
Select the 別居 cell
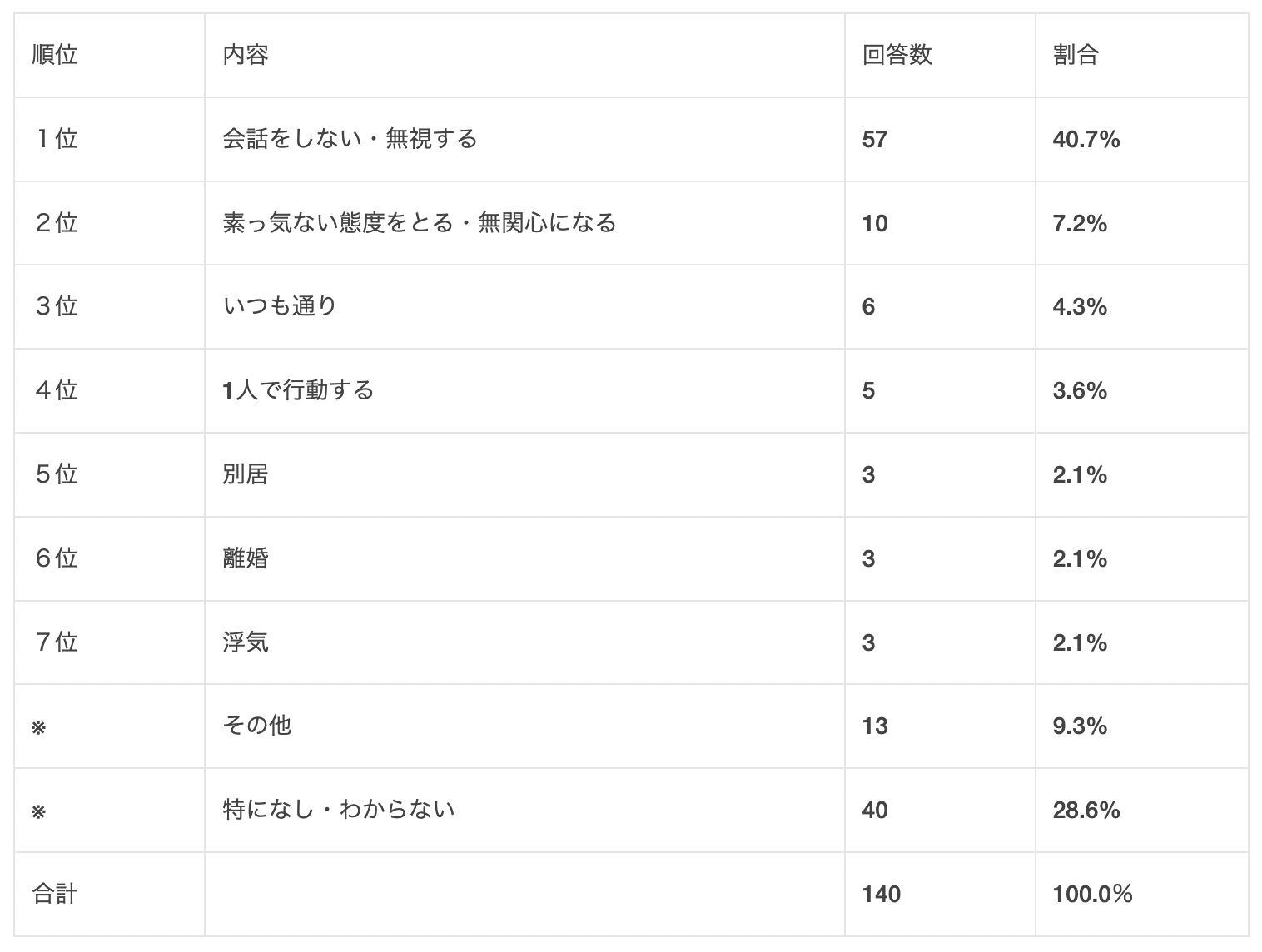pos(246,474)
